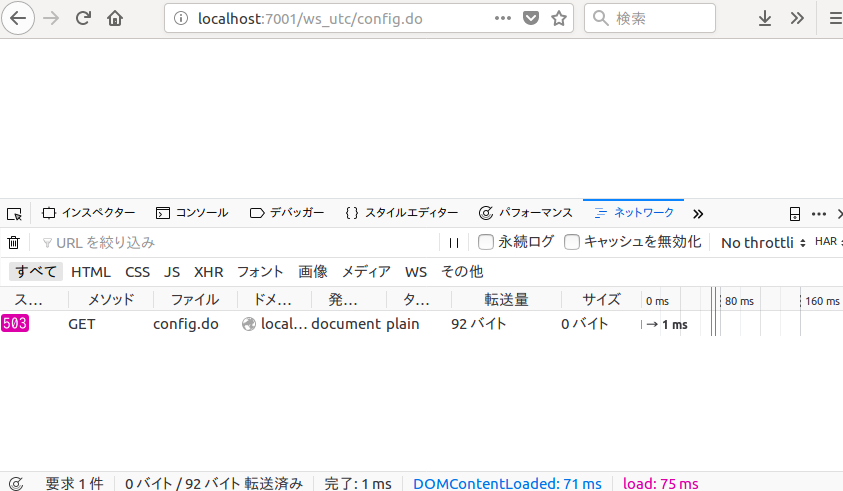Select the ネットワーク tab
Viewport: 843px width, 491px height.
[634, 213]
